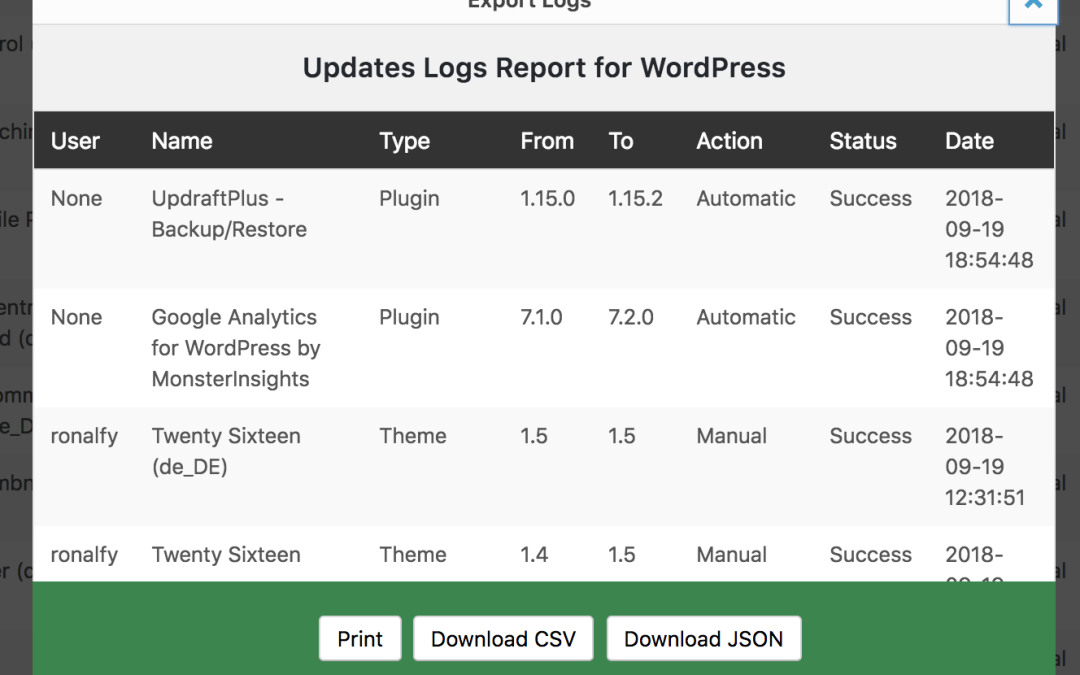The image size is (1080, 675).
Task: Click the From column header
Action: (547, 141)
